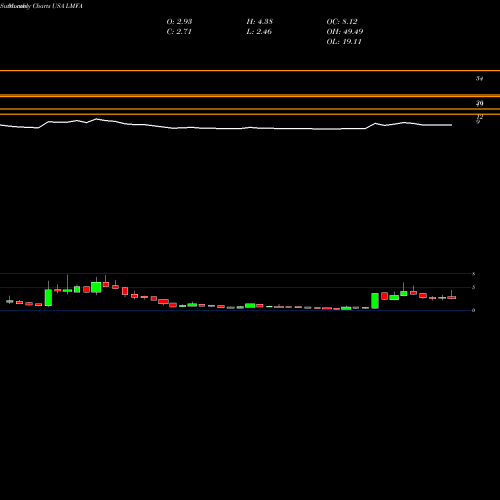Click the chart title ending 'USA LMFA'

(41, 6)
